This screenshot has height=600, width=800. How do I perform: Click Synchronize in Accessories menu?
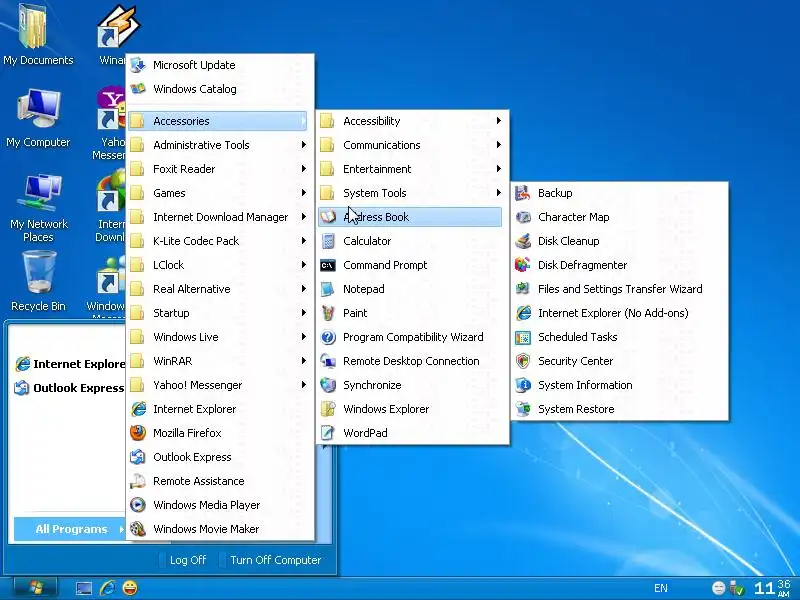coord(411,385)
